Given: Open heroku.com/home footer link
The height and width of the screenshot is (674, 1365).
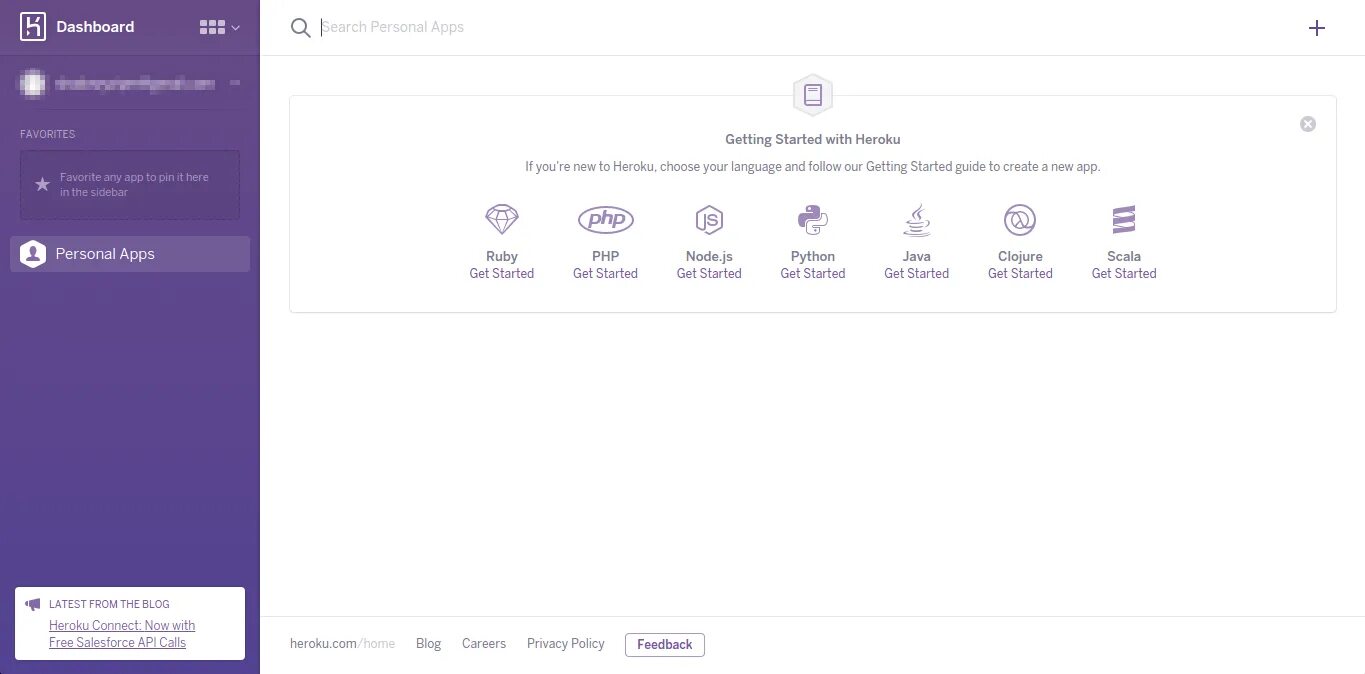Looking at the screenshot, I should point(342,644).
